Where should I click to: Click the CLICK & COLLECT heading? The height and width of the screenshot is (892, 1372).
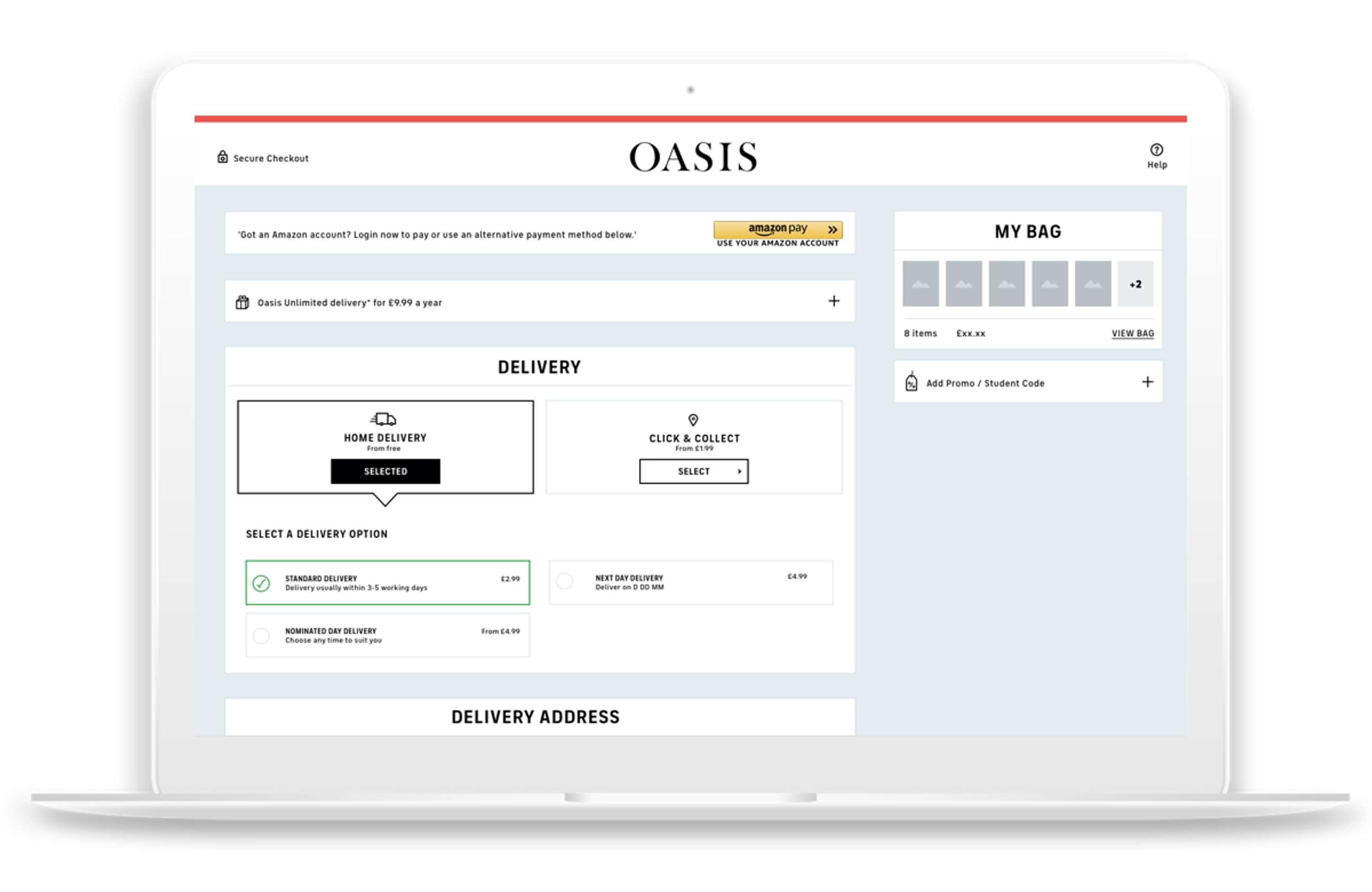tap(694, 438)
